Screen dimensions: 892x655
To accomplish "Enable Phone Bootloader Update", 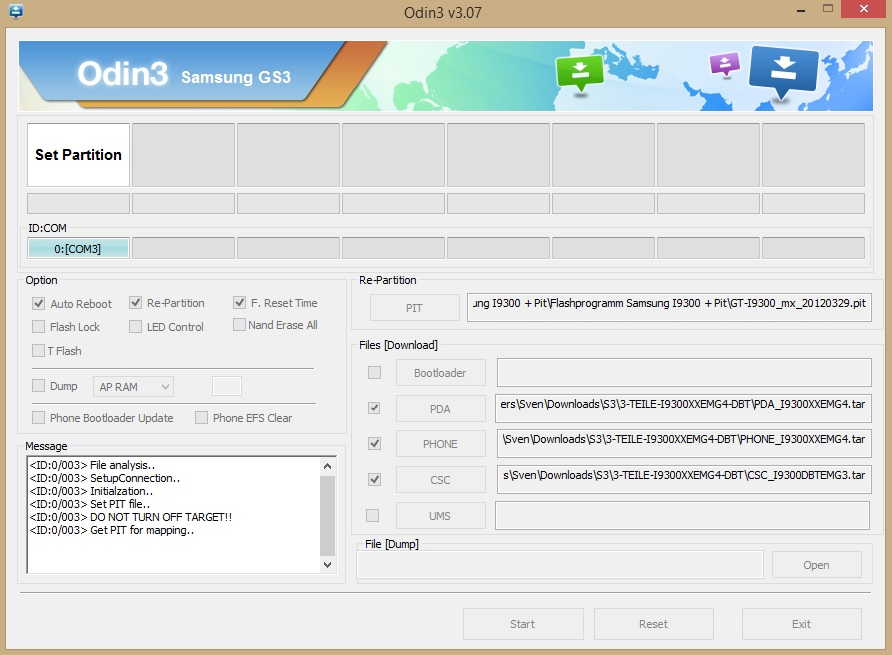I will pyautogui.click(x=38, y=418).
